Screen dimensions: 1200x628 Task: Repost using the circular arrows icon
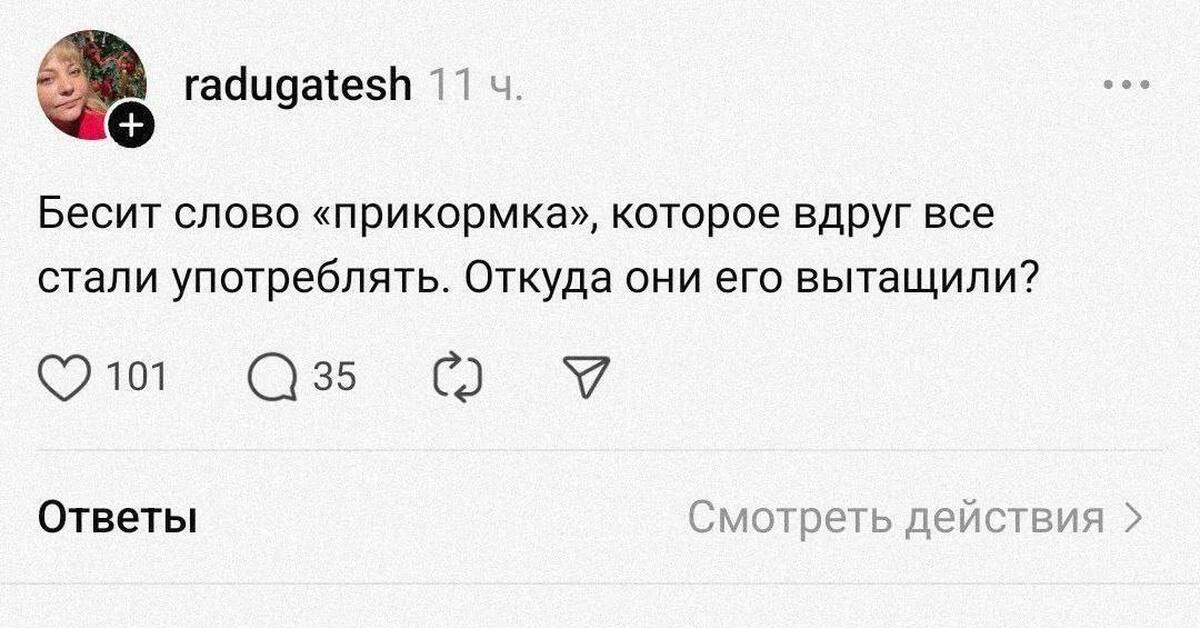pos(459,378)
